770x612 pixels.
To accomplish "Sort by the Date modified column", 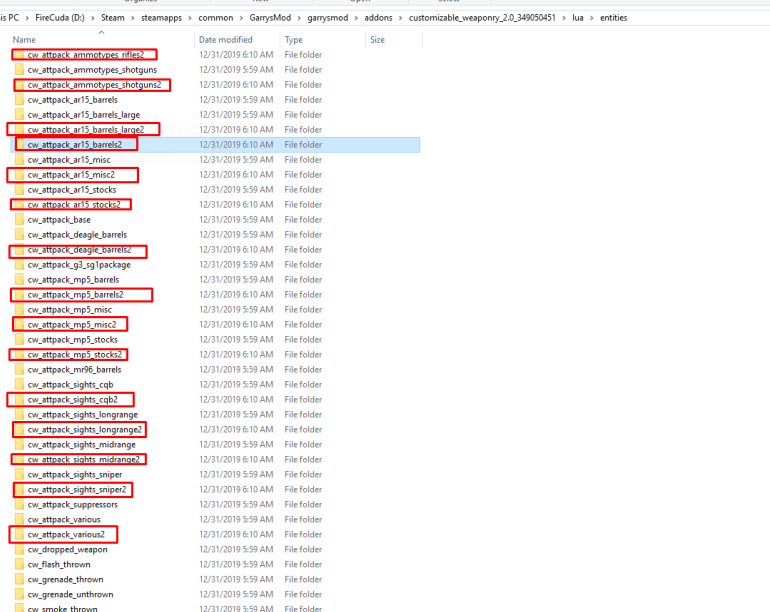I will point(225,40).
